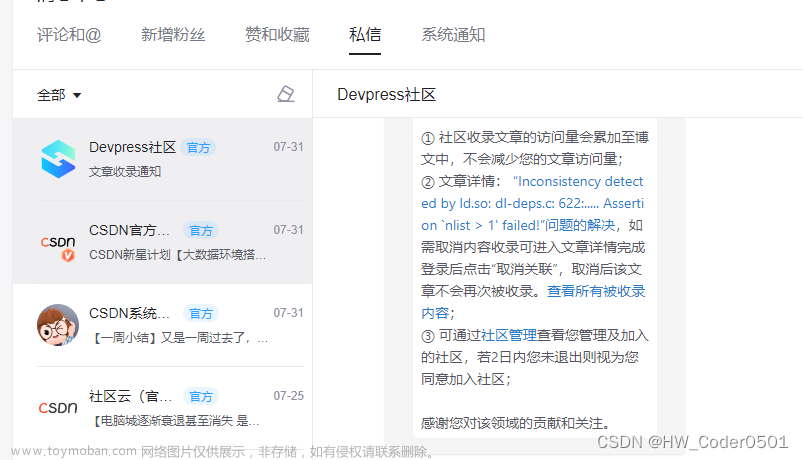Open the CSDN系统 conversation
The image size is (803, 460).
coord(162,325)
